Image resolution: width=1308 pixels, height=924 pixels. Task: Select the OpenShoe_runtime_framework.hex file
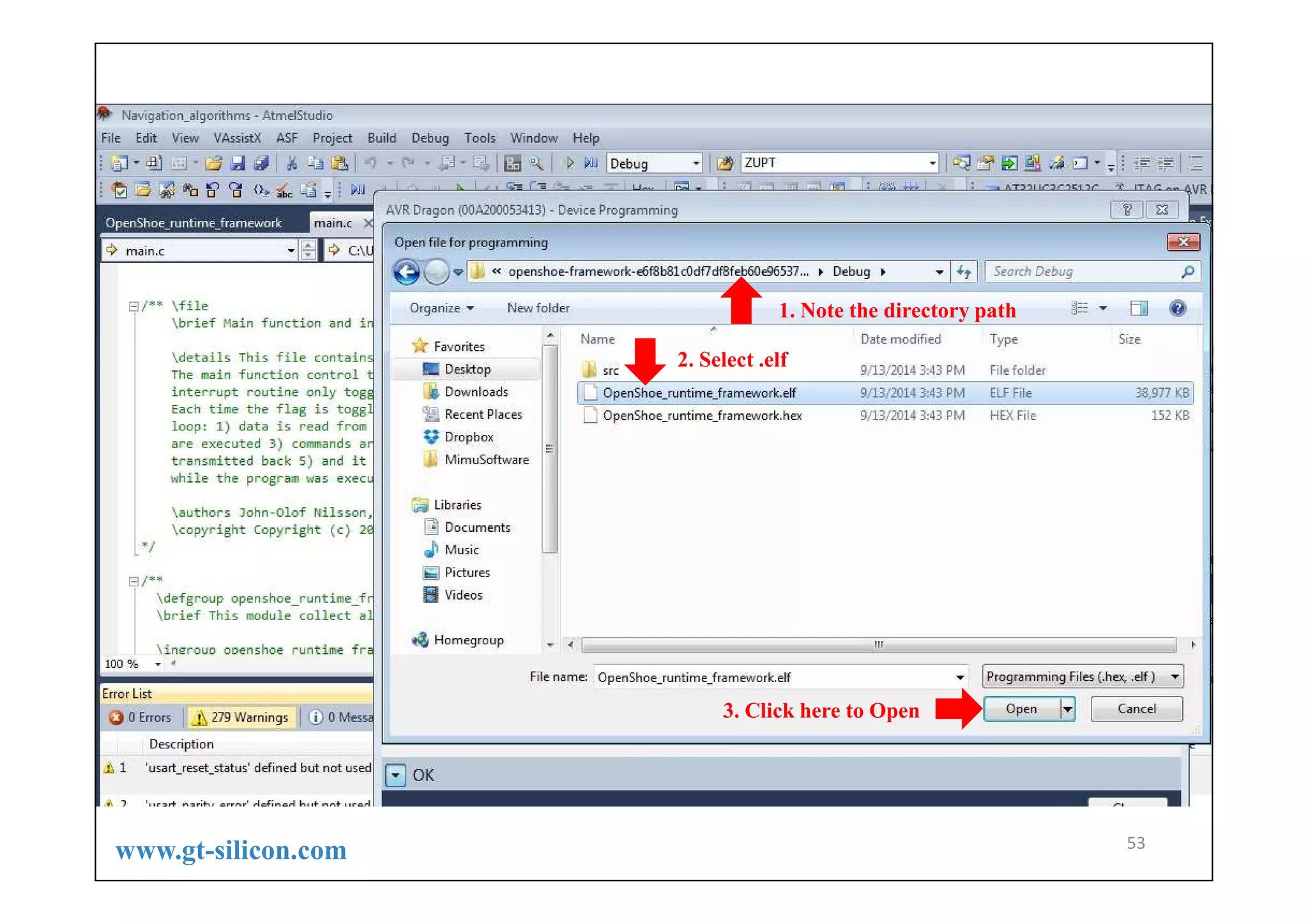(x=702, y=416)
